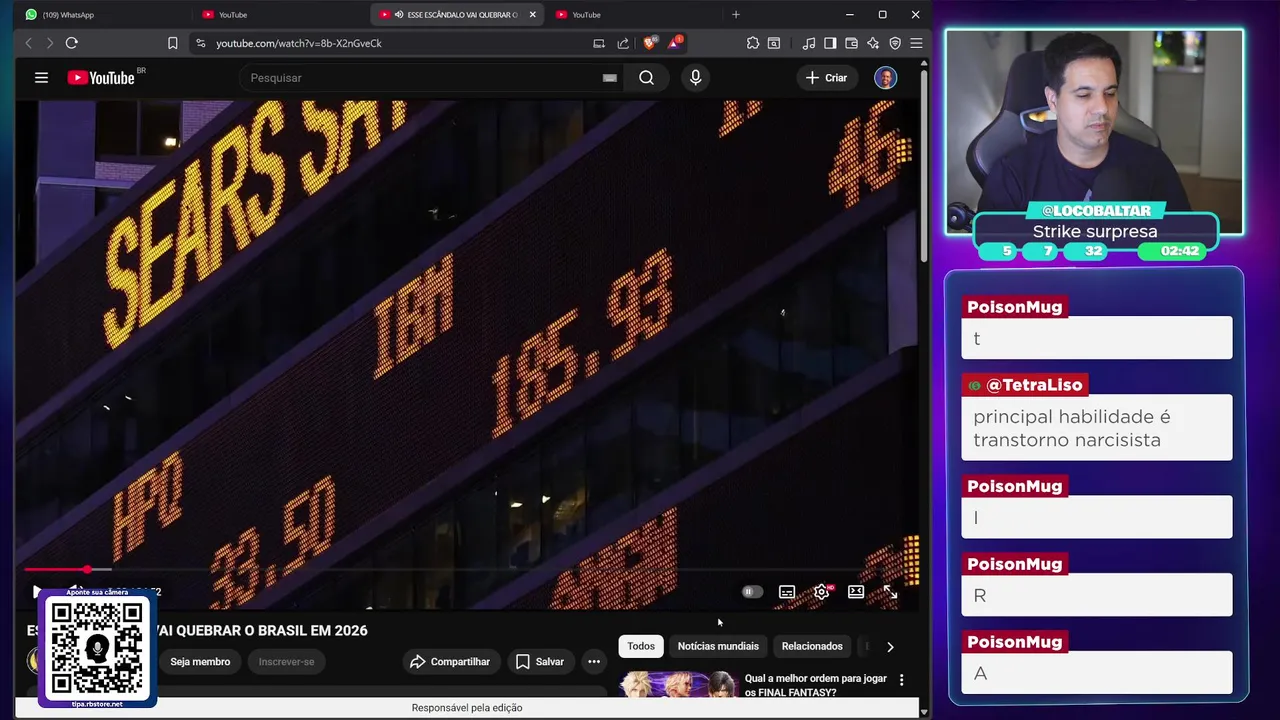Click the address bar URL
This screenshot has height=720, width=1280.
point(299,43)
